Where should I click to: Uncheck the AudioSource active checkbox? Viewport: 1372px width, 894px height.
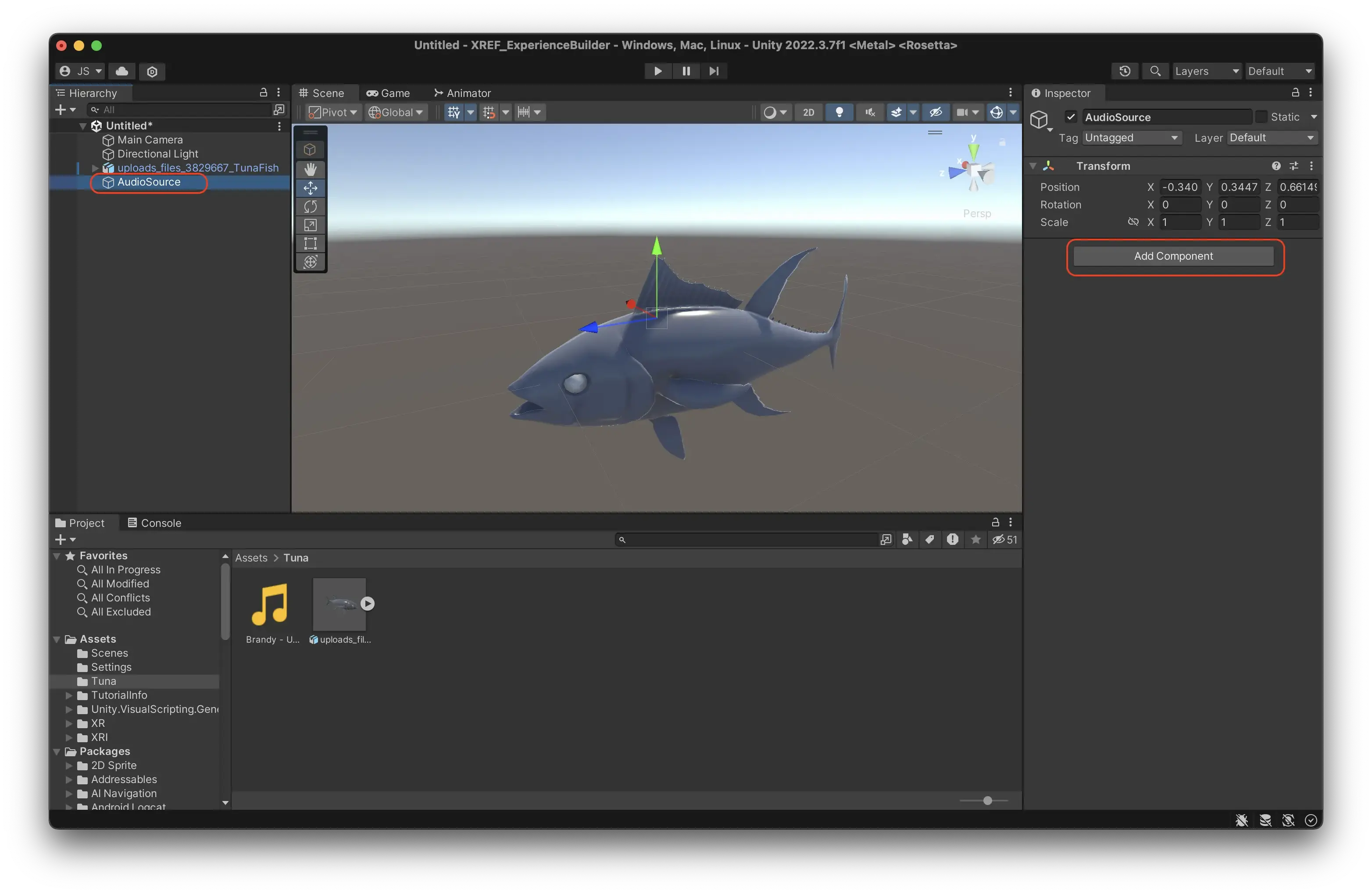(x=1071, y=117)
